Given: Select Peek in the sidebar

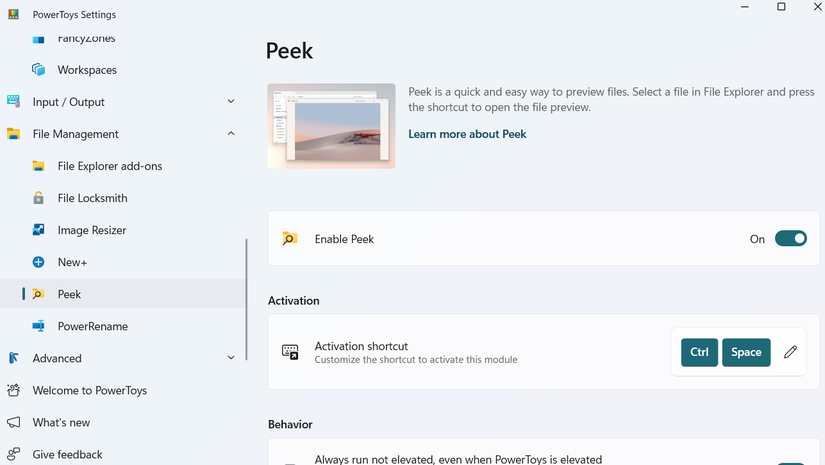Looking at the screenshot, I should coord(69,294).
